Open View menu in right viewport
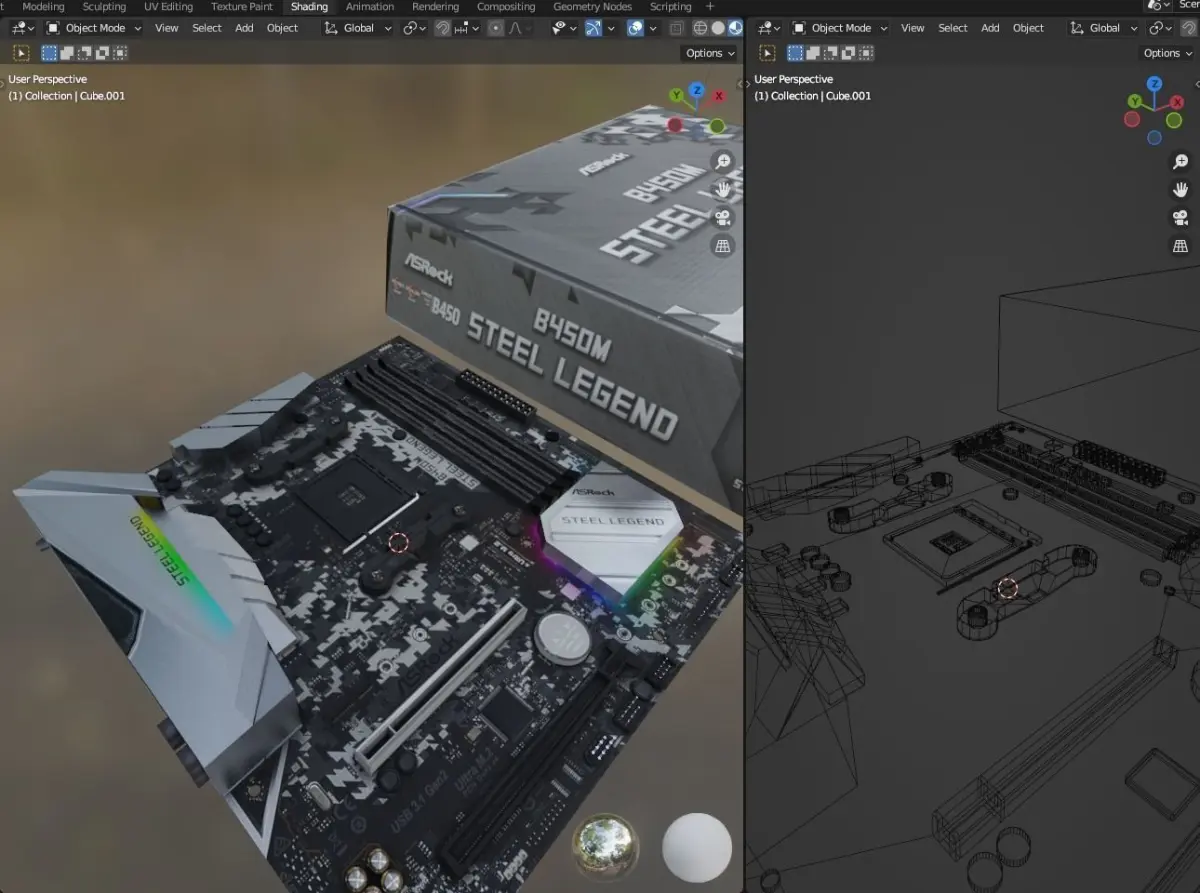The width and height of the screenshot is (1200, 893). (913, 28)
